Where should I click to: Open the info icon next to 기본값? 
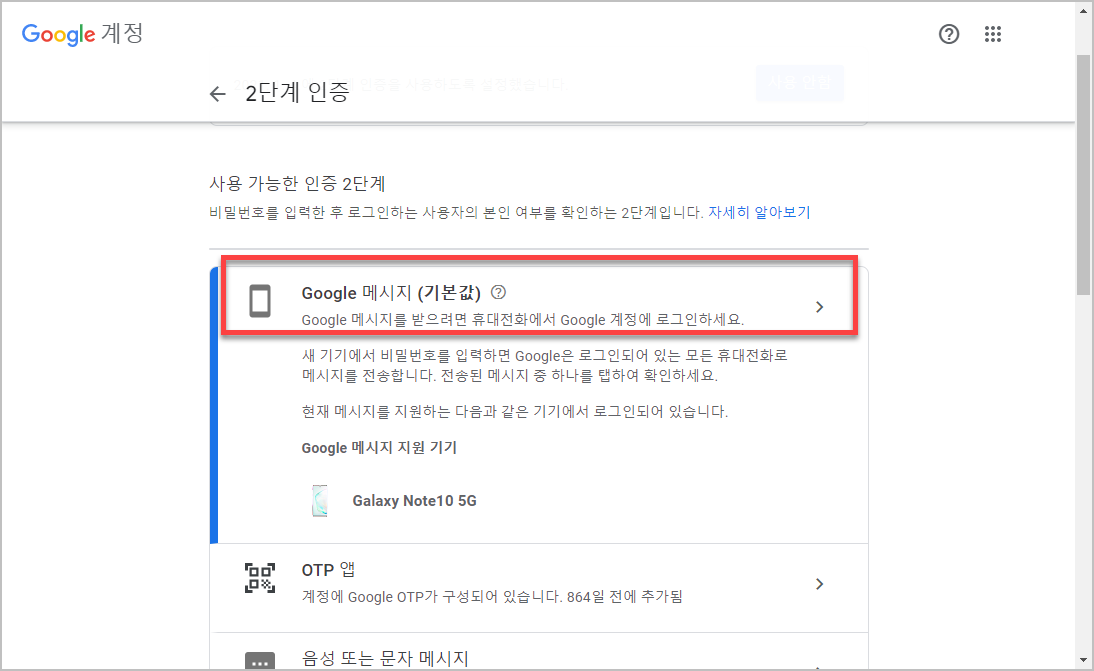coord(498,292)
